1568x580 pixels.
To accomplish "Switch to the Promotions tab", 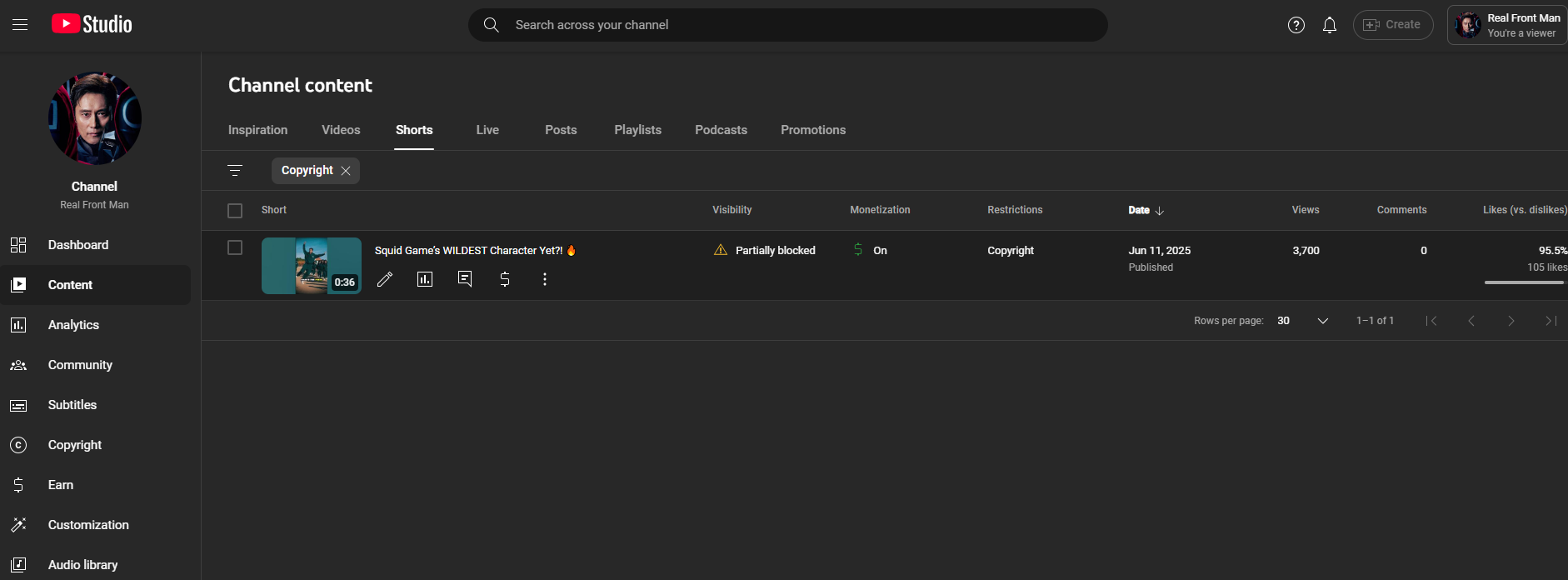I will coord(813,130).
